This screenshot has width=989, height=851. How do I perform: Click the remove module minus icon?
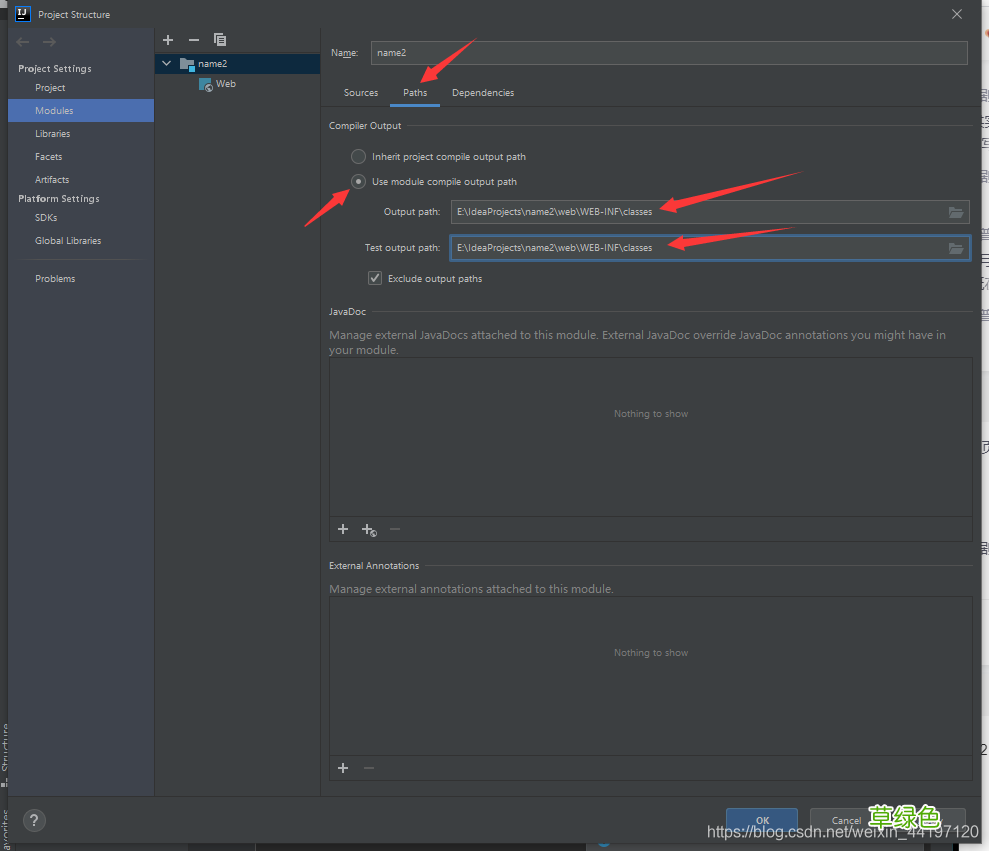[194, 40]
